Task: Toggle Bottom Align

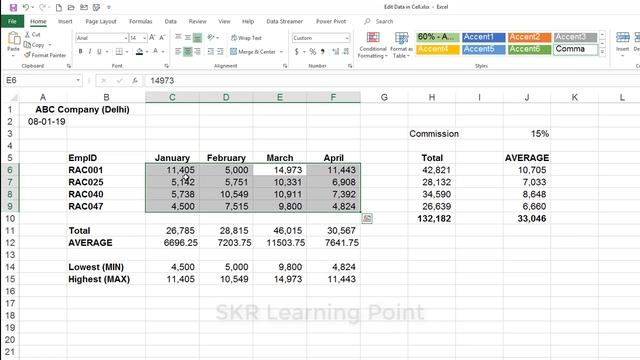Action: point(197,38)
